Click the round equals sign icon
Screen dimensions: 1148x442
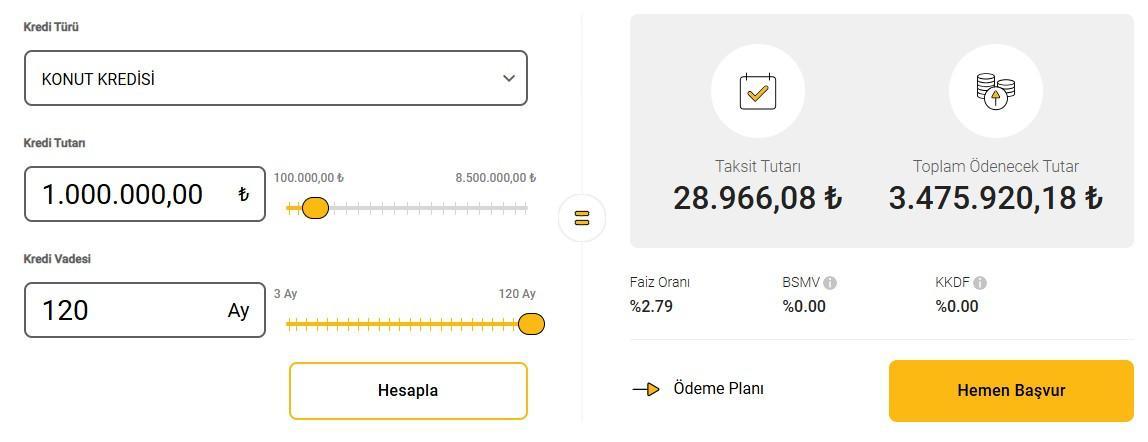click(582, 217)
